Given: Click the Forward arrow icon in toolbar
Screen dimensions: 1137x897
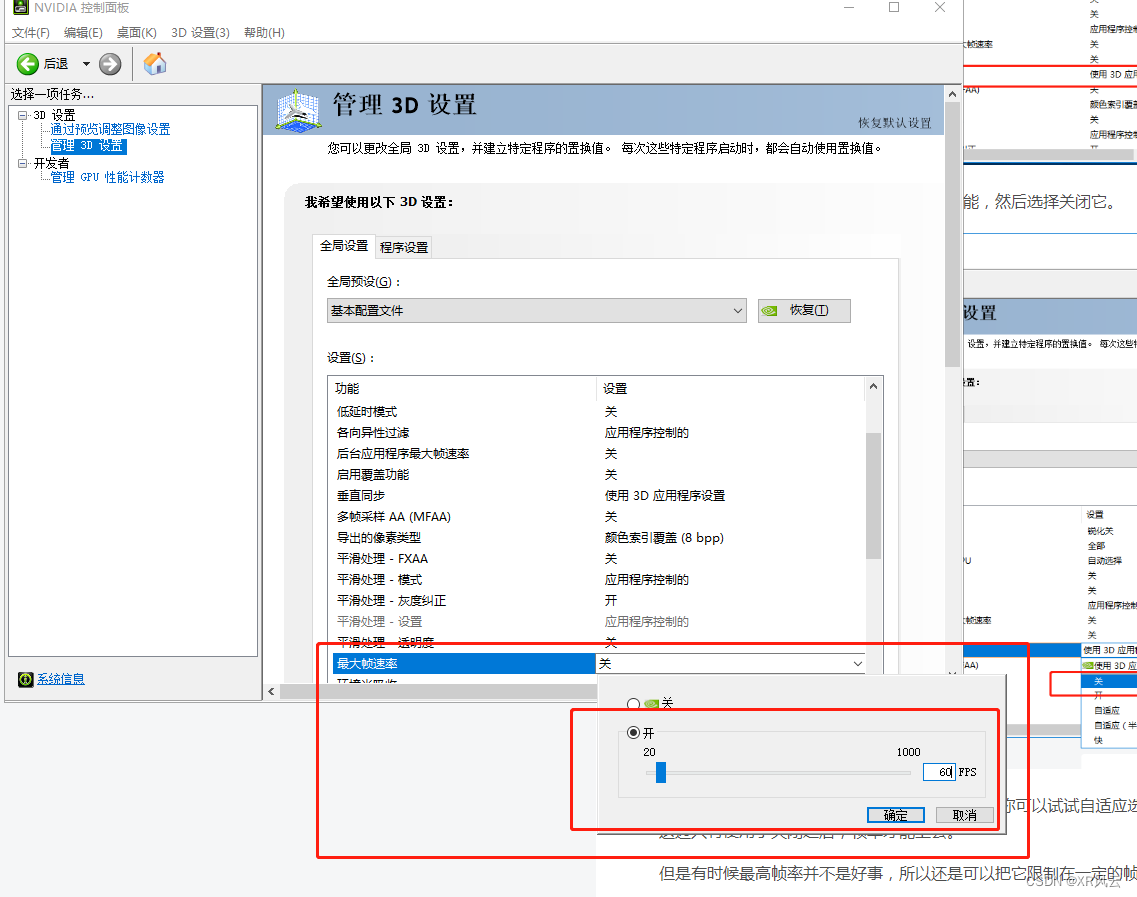Looking at the screenshot, I should 110,64.
